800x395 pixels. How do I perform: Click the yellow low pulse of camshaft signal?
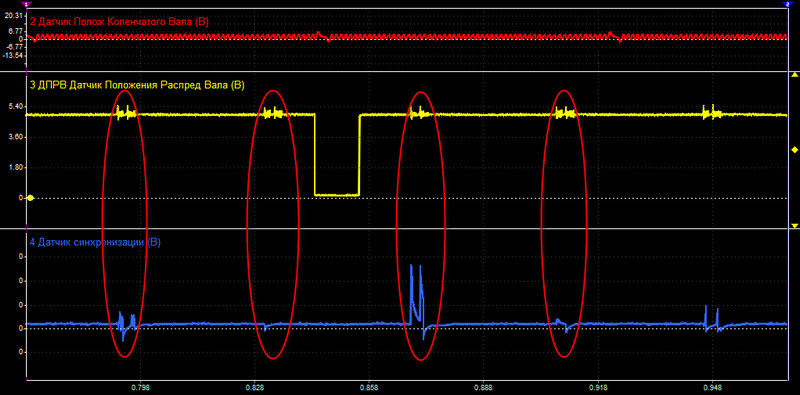(337, 194)
